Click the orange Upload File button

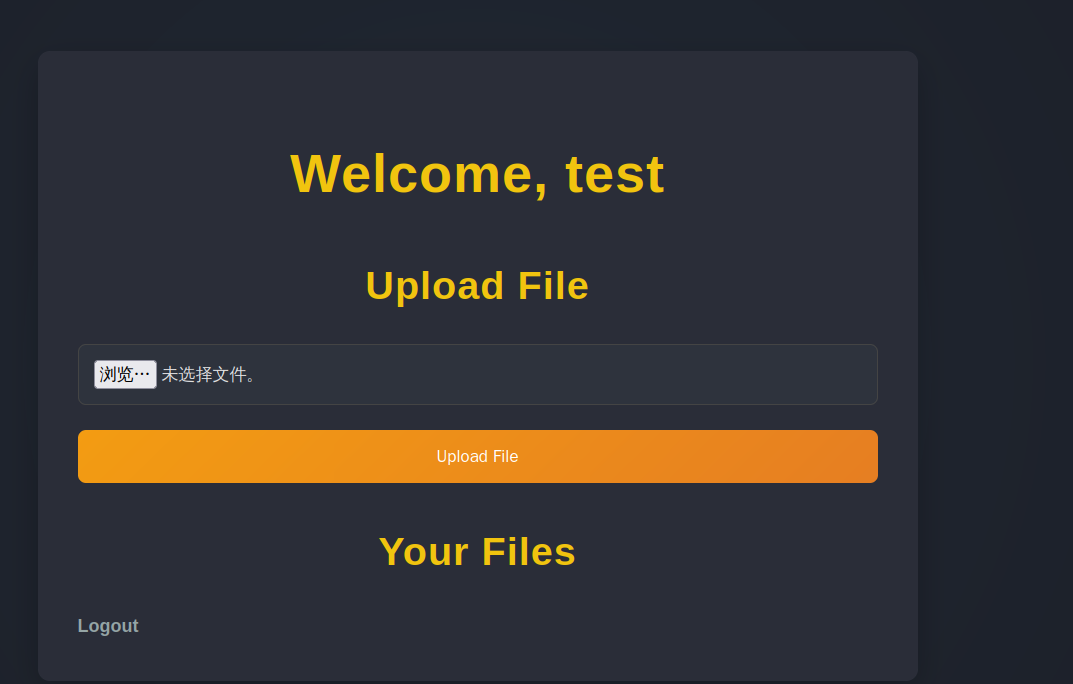pyautogui.click(x=478, y=456)
